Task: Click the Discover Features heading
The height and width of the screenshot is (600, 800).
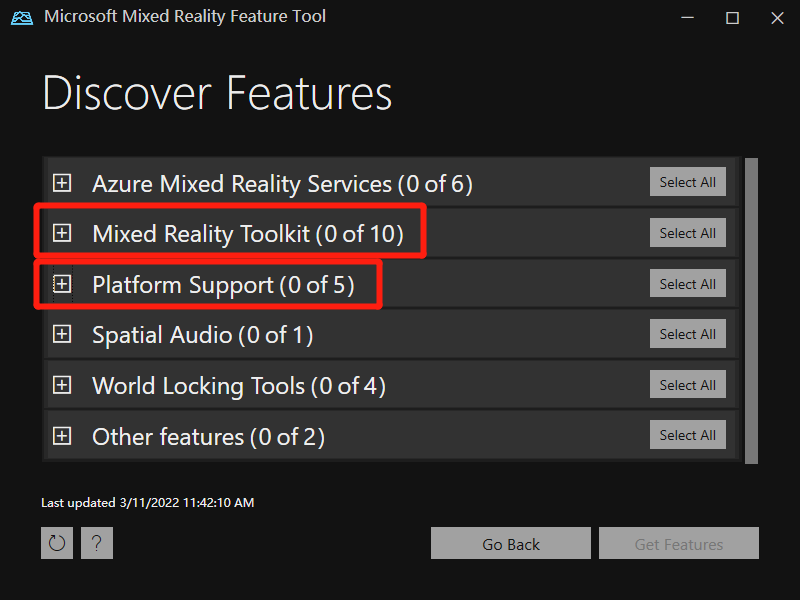Action: click(x=217, y=93)
